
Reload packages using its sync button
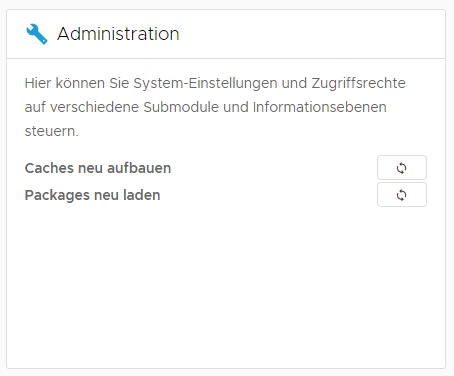(402, 195)
